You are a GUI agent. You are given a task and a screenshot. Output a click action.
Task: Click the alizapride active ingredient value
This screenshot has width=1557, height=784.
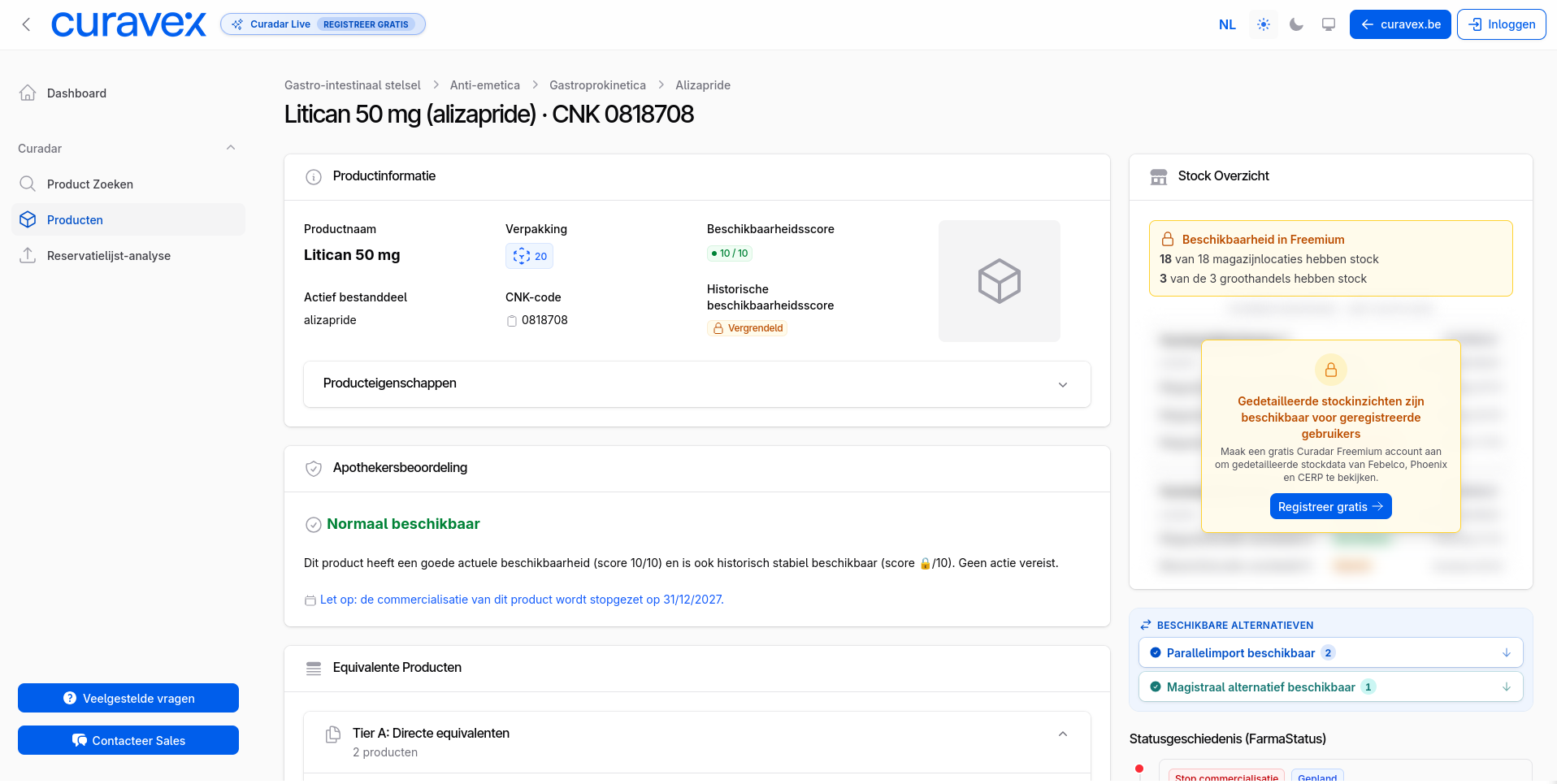[330, 320]
